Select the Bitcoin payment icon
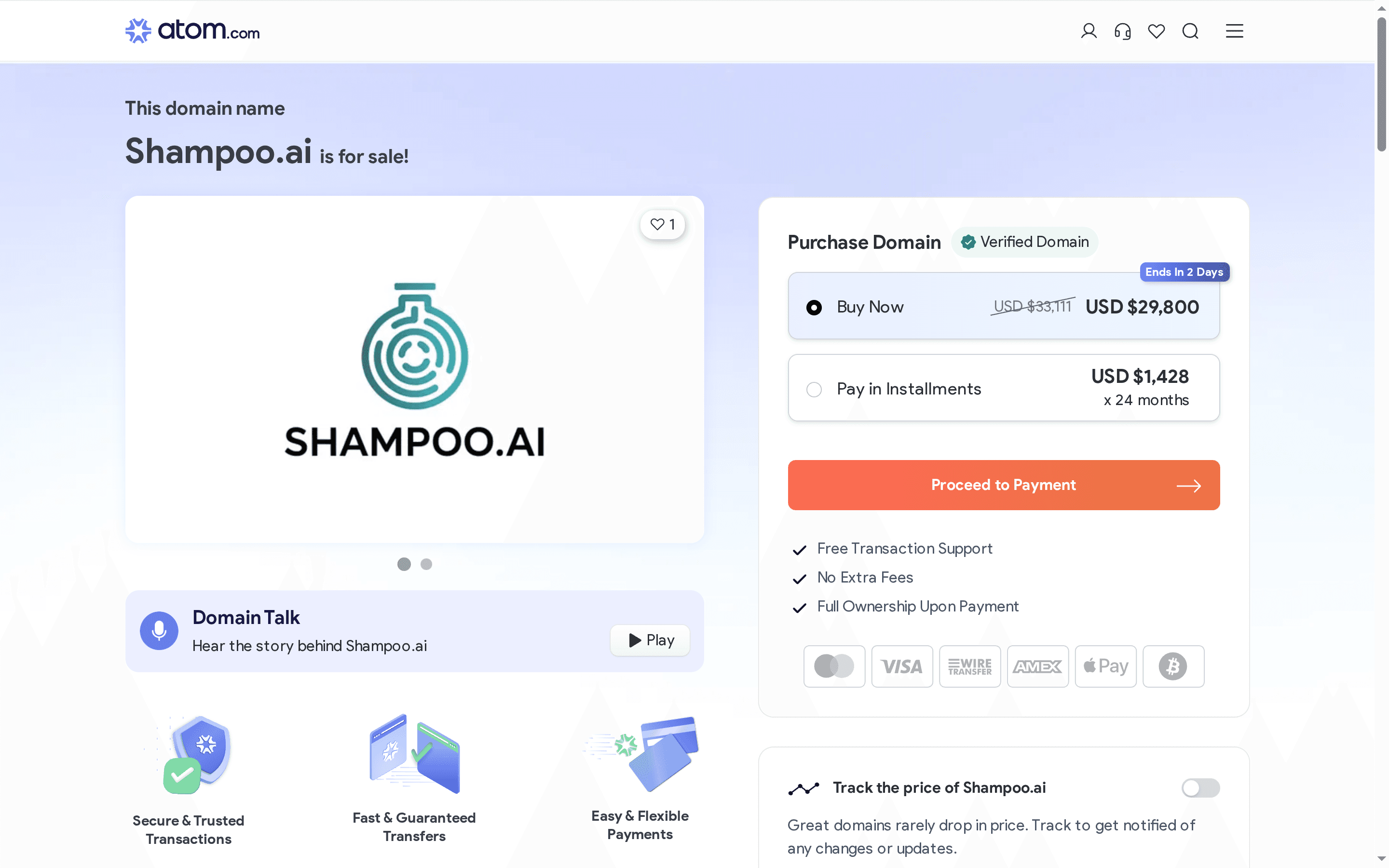The height and width of the screenshot is (868, 1389). 1172,666
